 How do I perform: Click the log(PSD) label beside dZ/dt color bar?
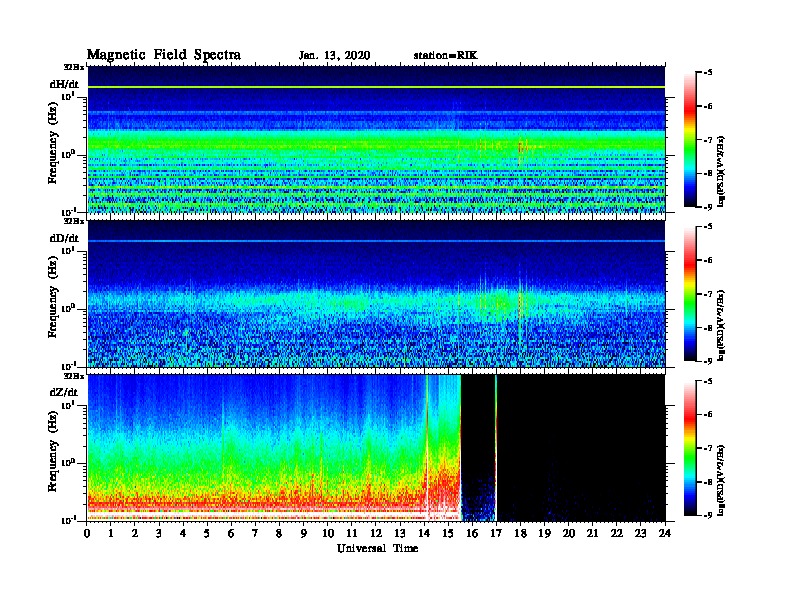point(721,480)
